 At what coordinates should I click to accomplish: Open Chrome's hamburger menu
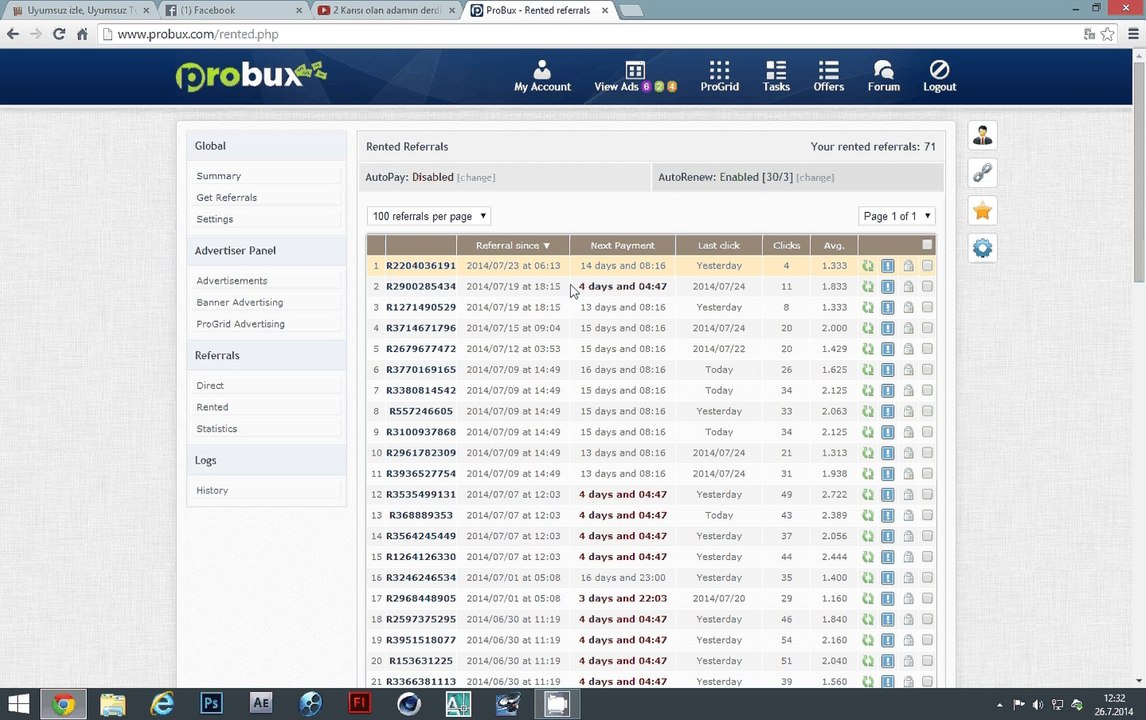point(1133,34)
